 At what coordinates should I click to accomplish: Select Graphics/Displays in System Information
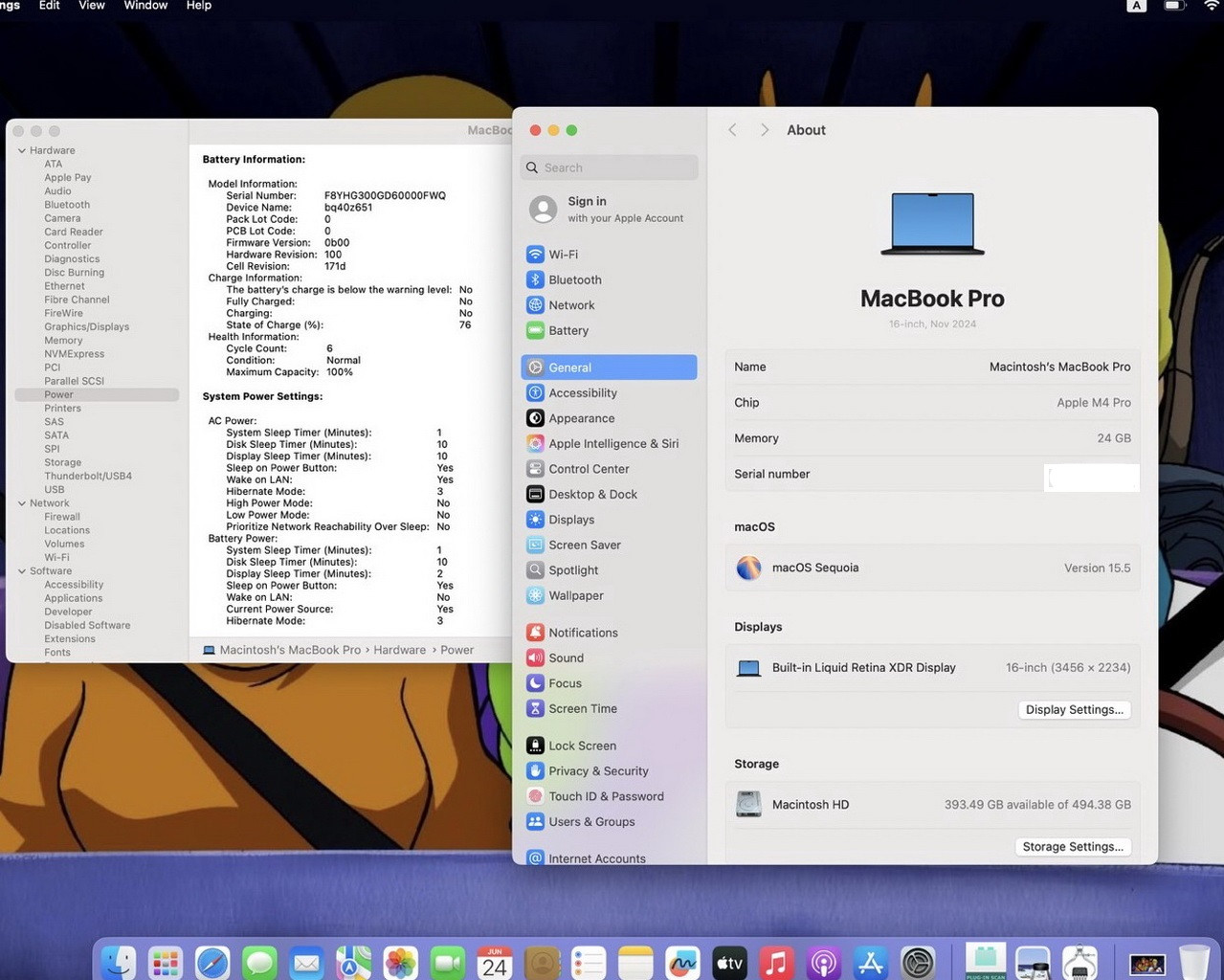(x=86, y=326)
